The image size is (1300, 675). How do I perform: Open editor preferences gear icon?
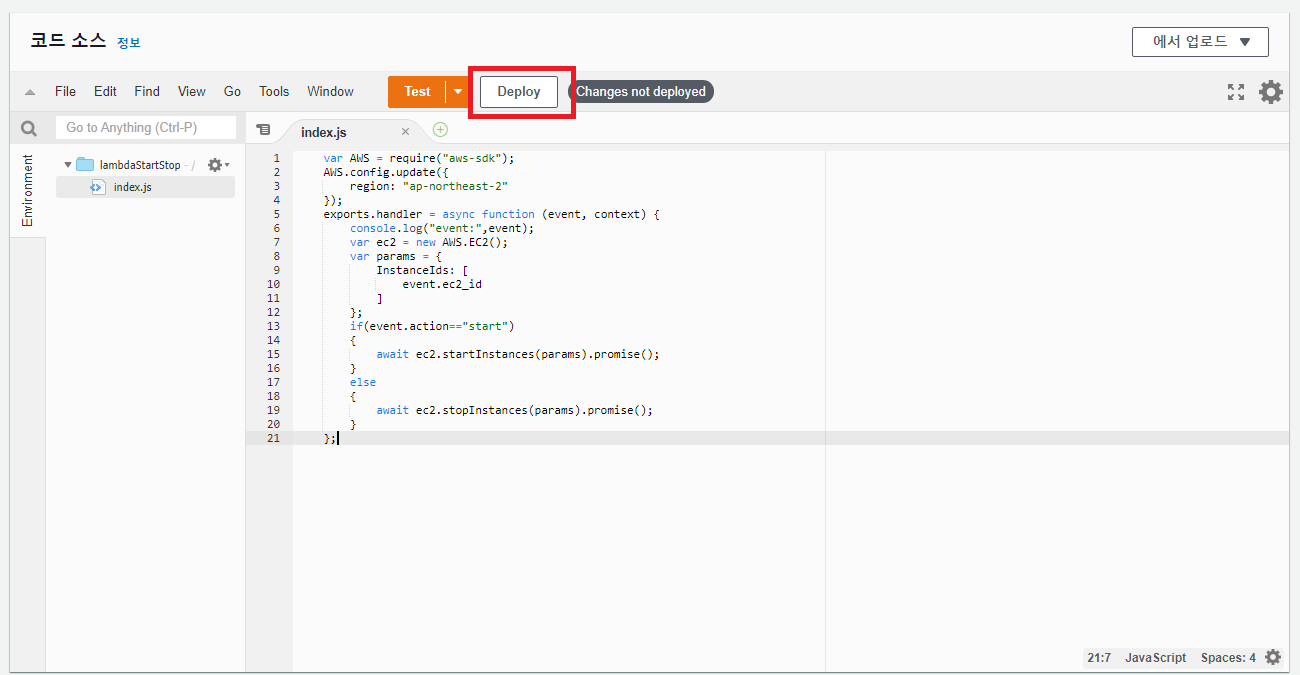(1270, 92)
